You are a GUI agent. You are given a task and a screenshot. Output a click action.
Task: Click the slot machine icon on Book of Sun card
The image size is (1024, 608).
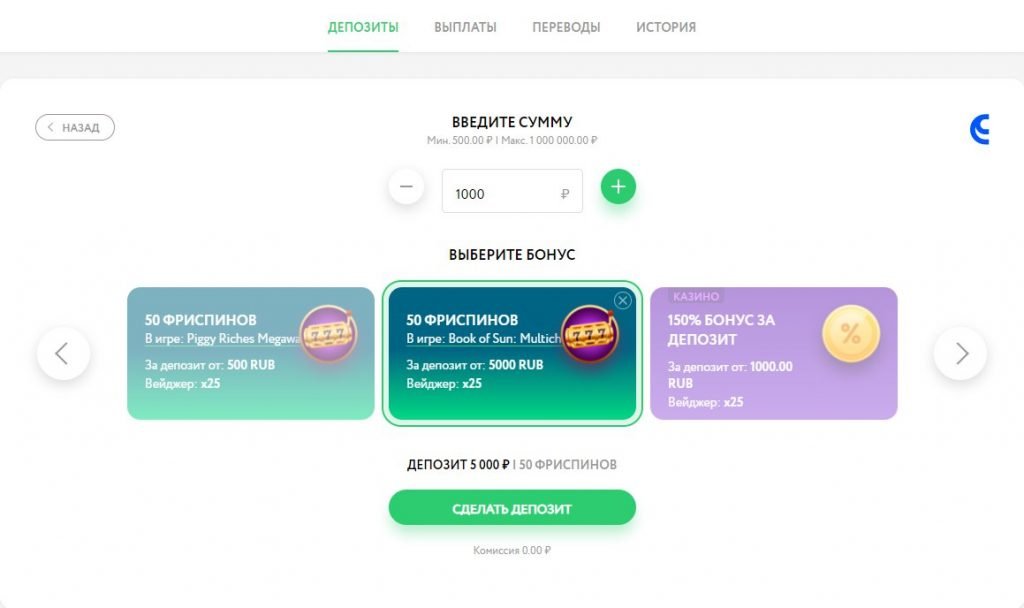[x=590, y=336]
